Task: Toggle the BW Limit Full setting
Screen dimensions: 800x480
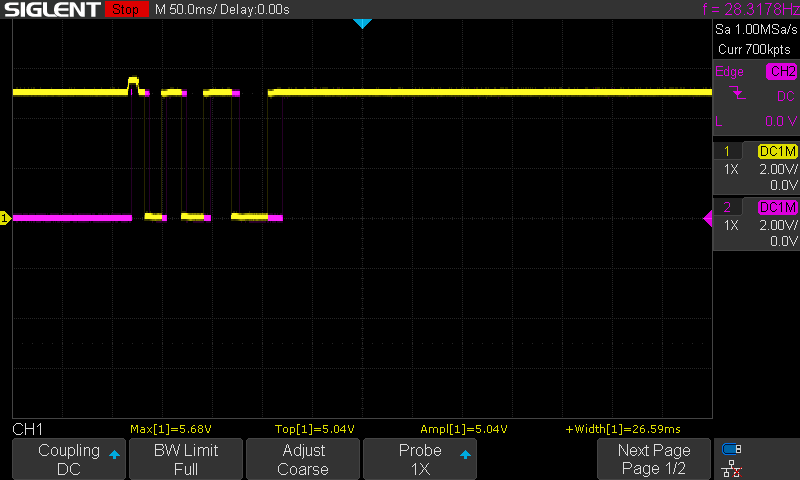Action: coord(186,459)
